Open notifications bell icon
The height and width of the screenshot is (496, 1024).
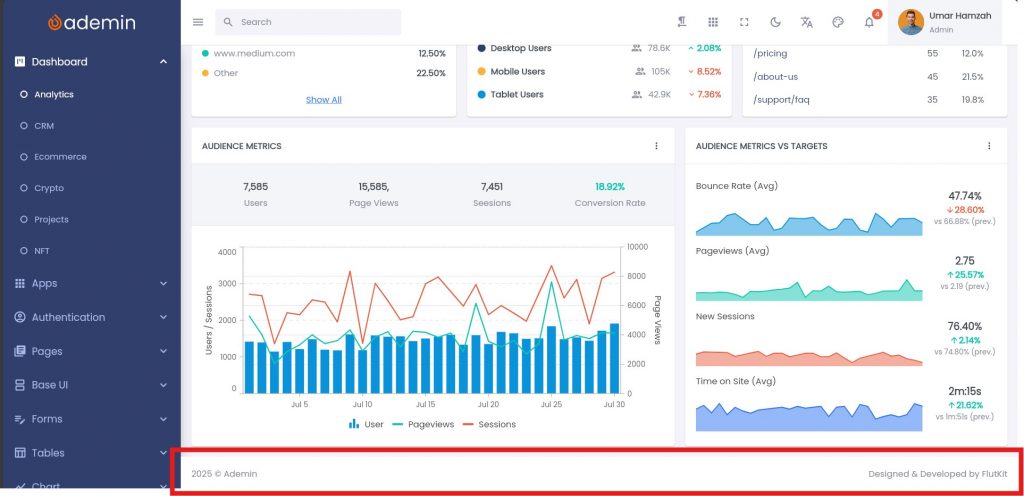click(869, 22)
